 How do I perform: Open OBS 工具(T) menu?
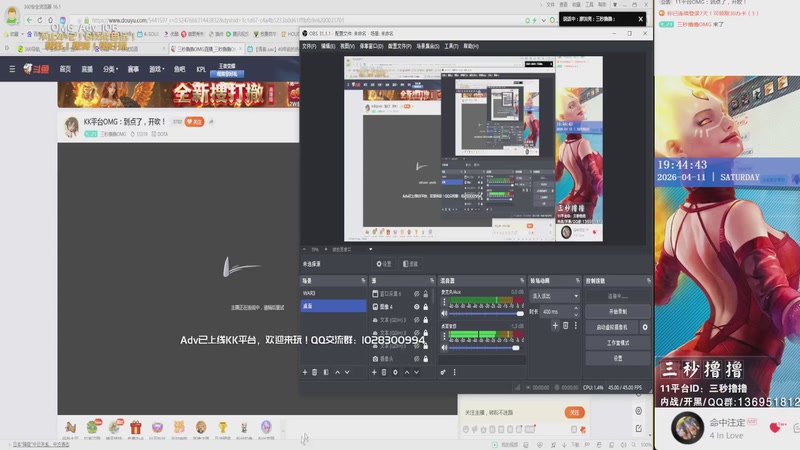(x=451, y=46)
